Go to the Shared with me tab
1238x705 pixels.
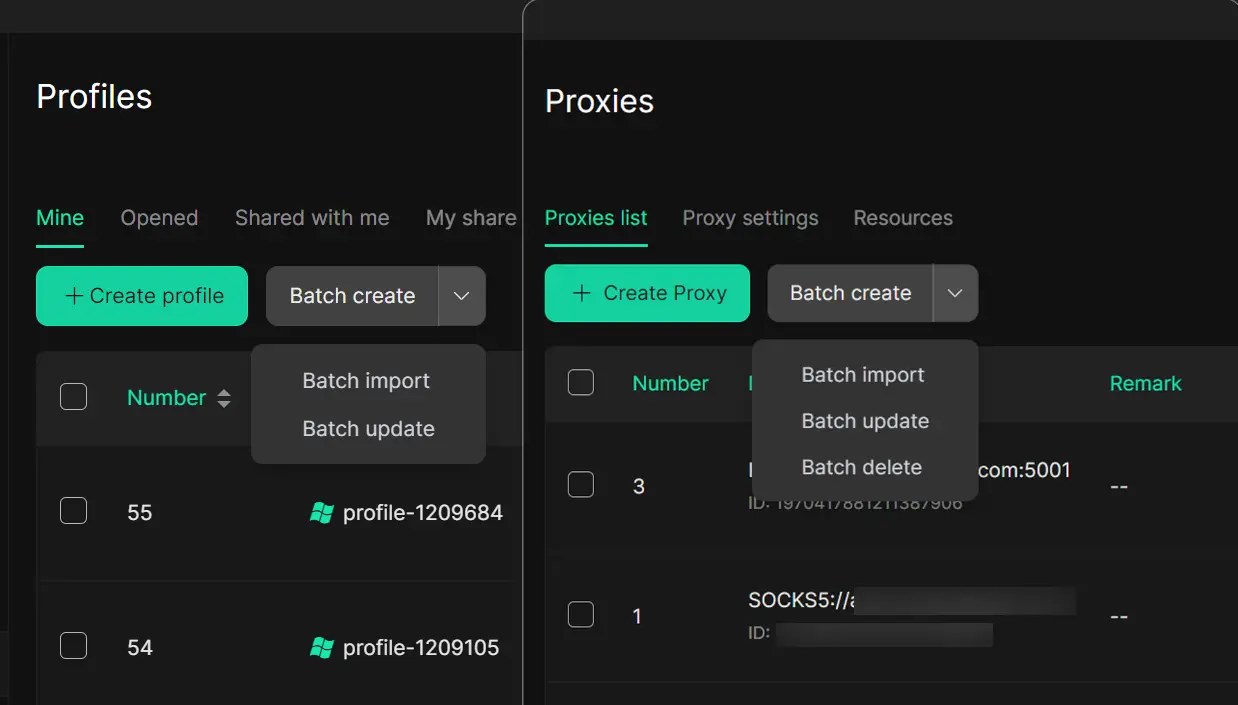pos(312,218)
